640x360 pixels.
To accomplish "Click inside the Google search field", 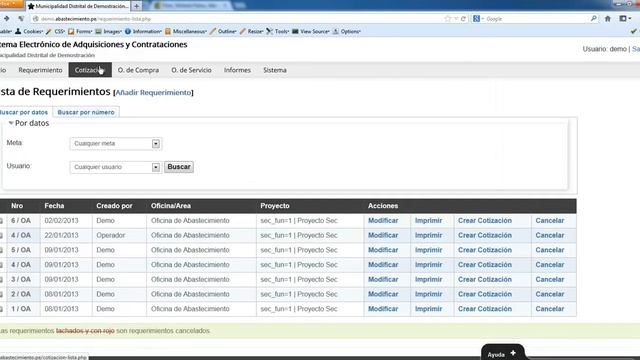I will coord(535,19).
